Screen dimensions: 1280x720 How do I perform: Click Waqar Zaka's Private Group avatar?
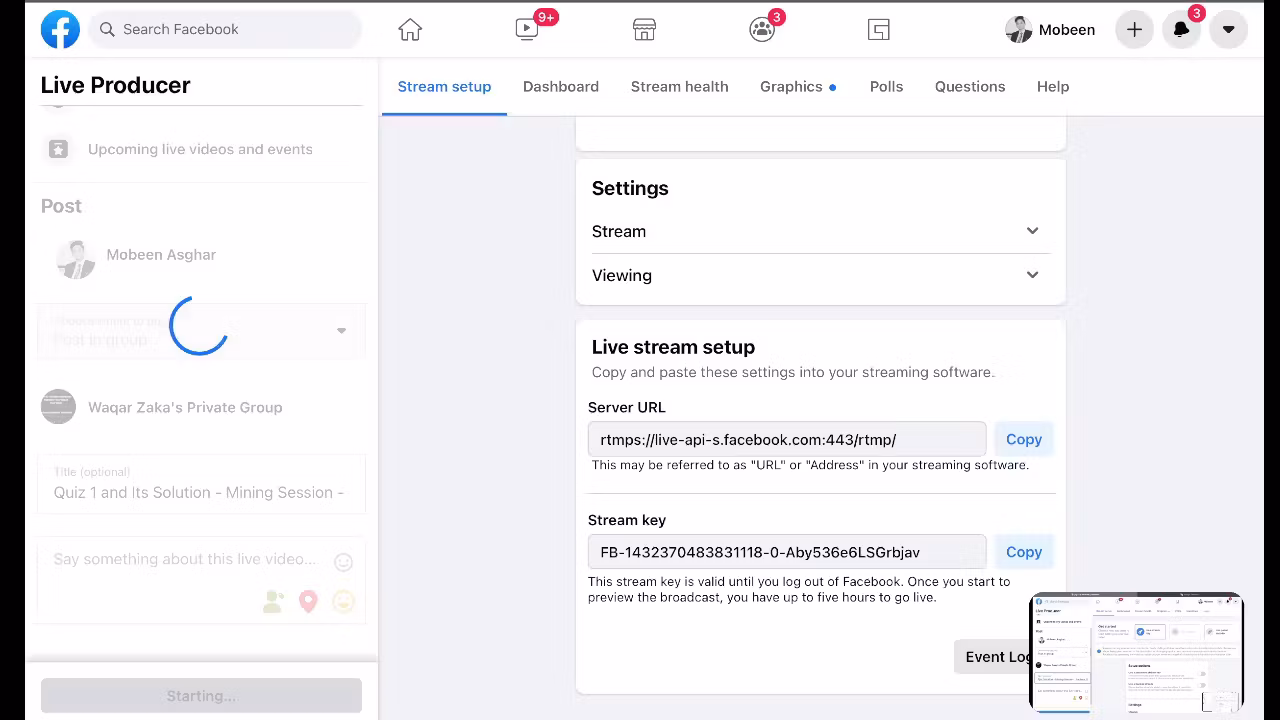coord(58,407)
